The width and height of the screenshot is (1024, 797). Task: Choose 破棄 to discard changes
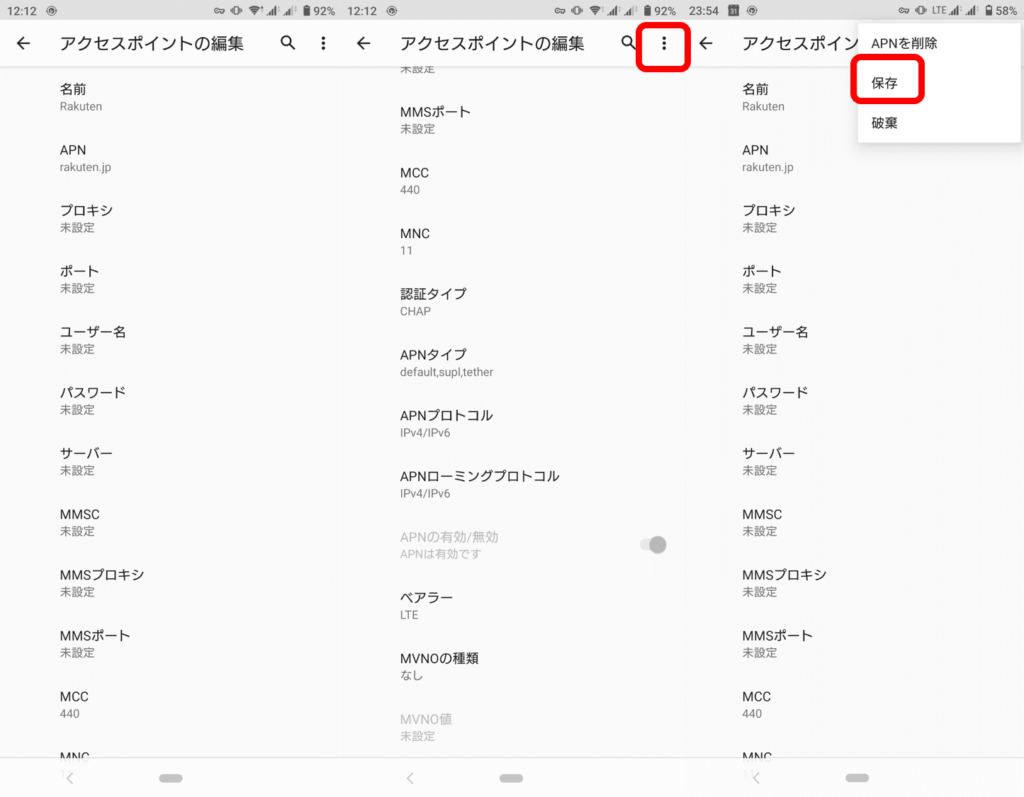pos(884,122)
